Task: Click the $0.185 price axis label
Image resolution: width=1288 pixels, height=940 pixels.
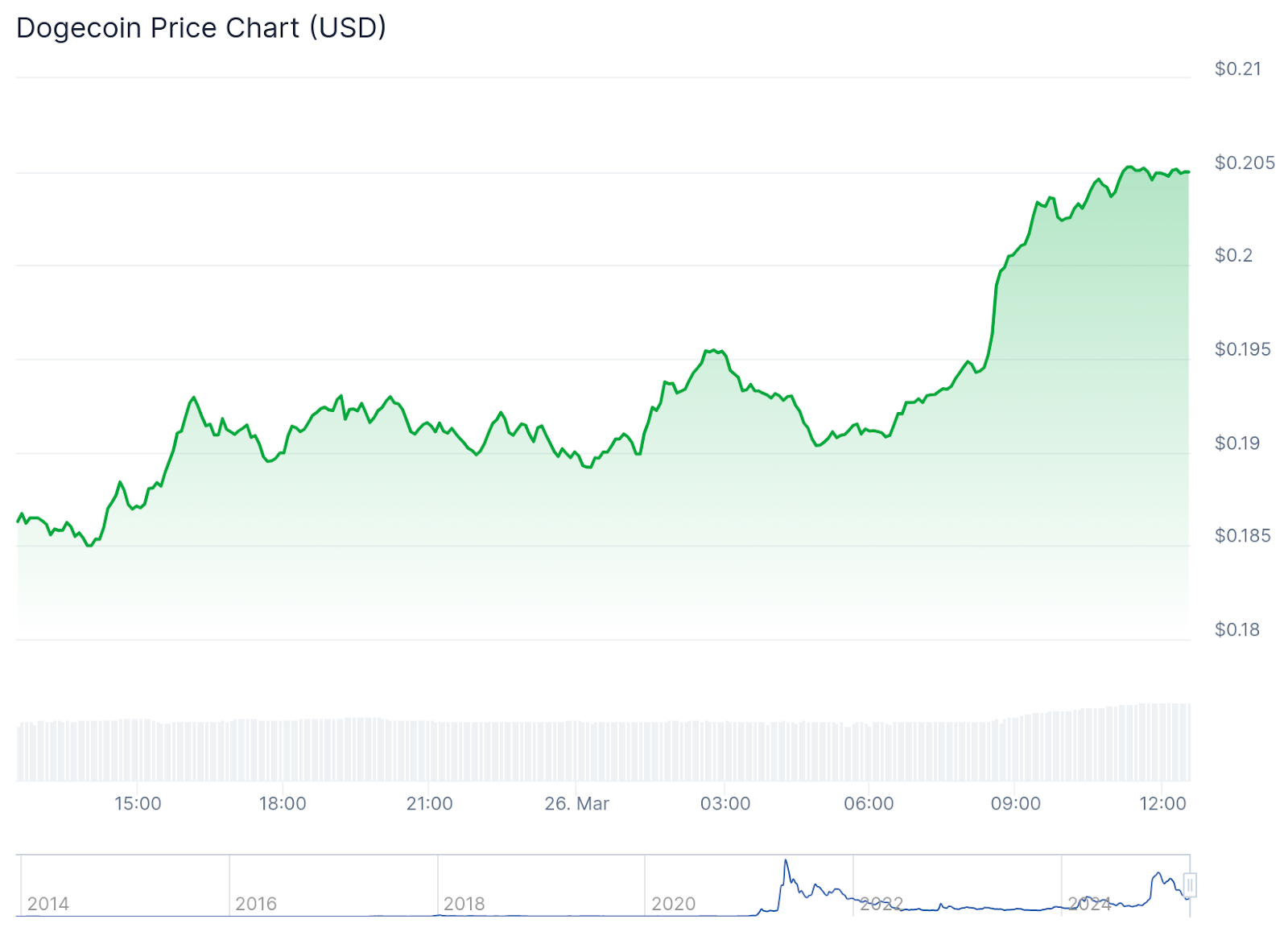Action: 1242,535
